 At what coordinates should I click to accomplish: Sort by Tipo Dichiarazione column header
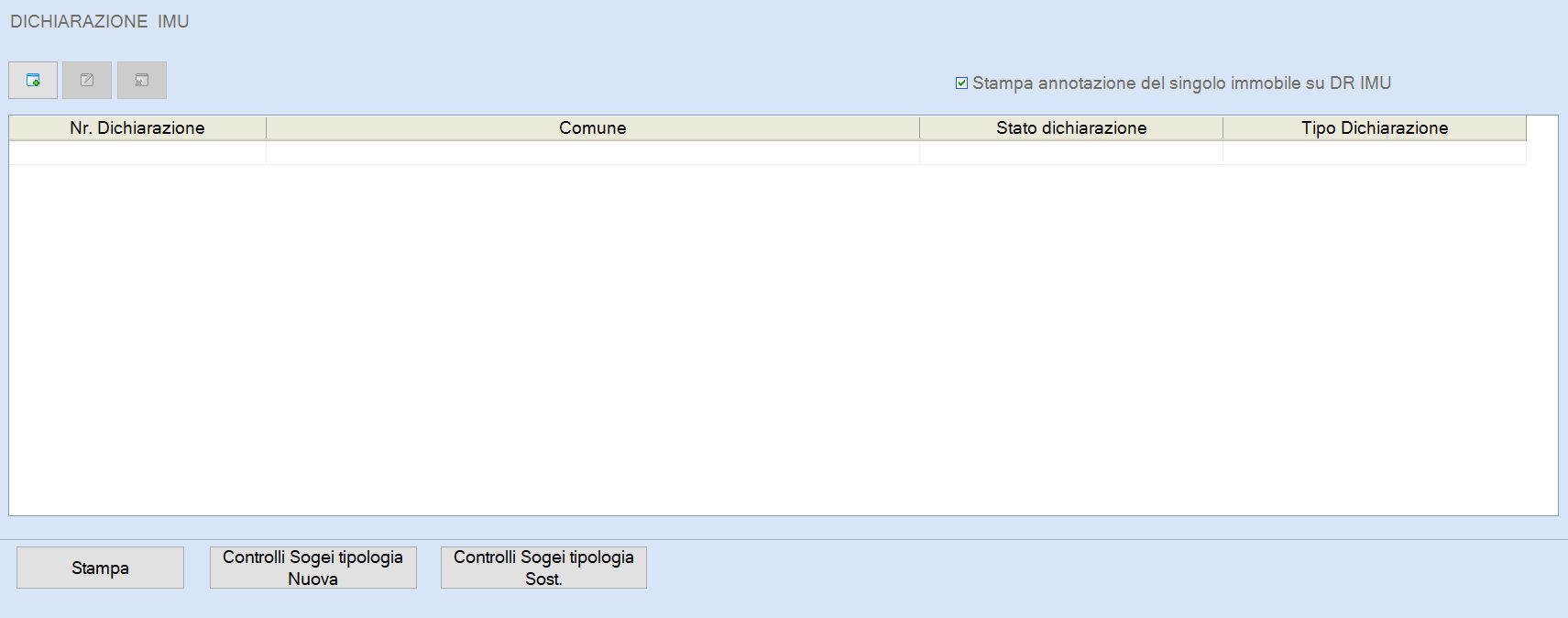tap(1375, 127)
